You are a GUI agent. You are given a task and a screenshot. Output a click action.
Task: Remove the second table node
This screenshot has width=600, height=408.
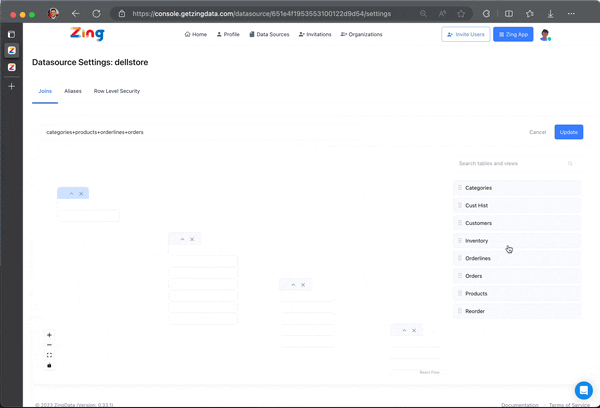(192, 239)
